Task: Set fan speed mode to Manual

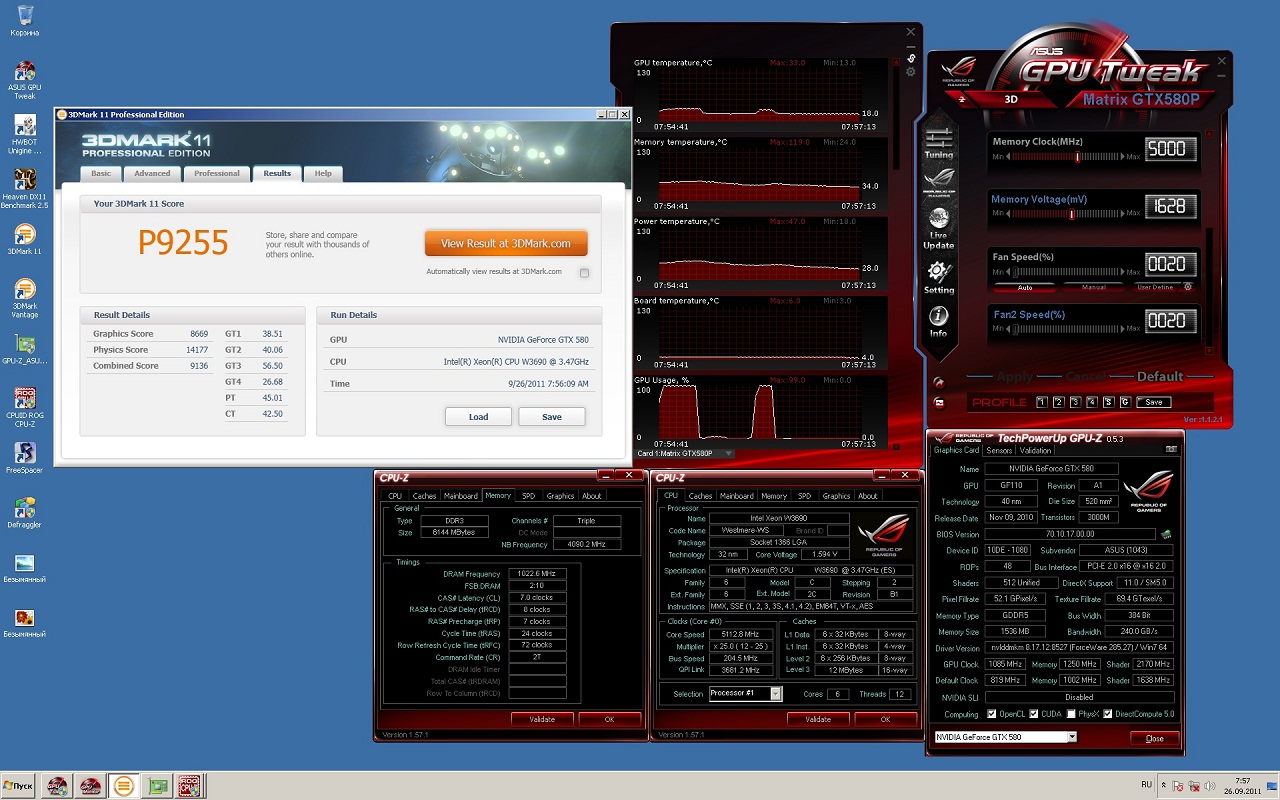Action: point(1094,287)
